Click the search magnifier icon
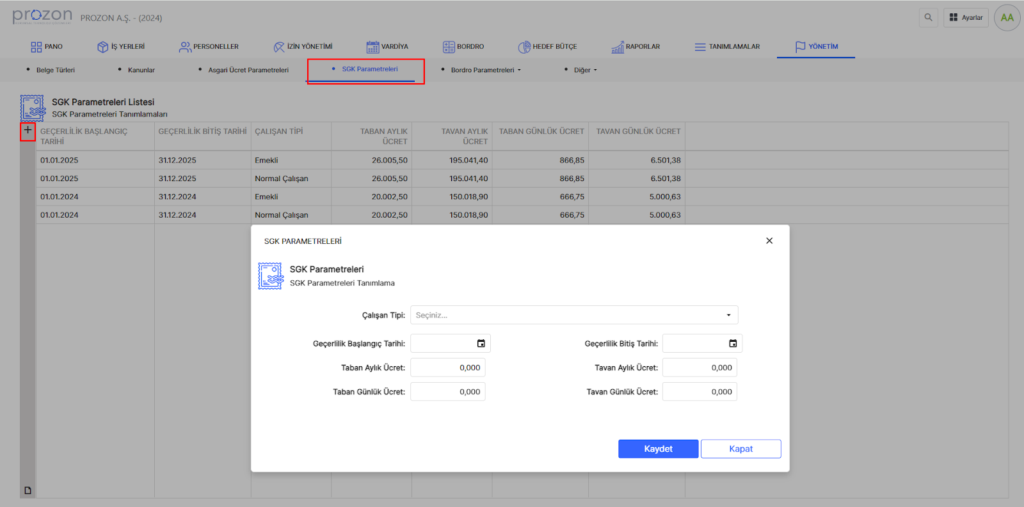This screenshot has width=1024, height=507. [928, 18]
